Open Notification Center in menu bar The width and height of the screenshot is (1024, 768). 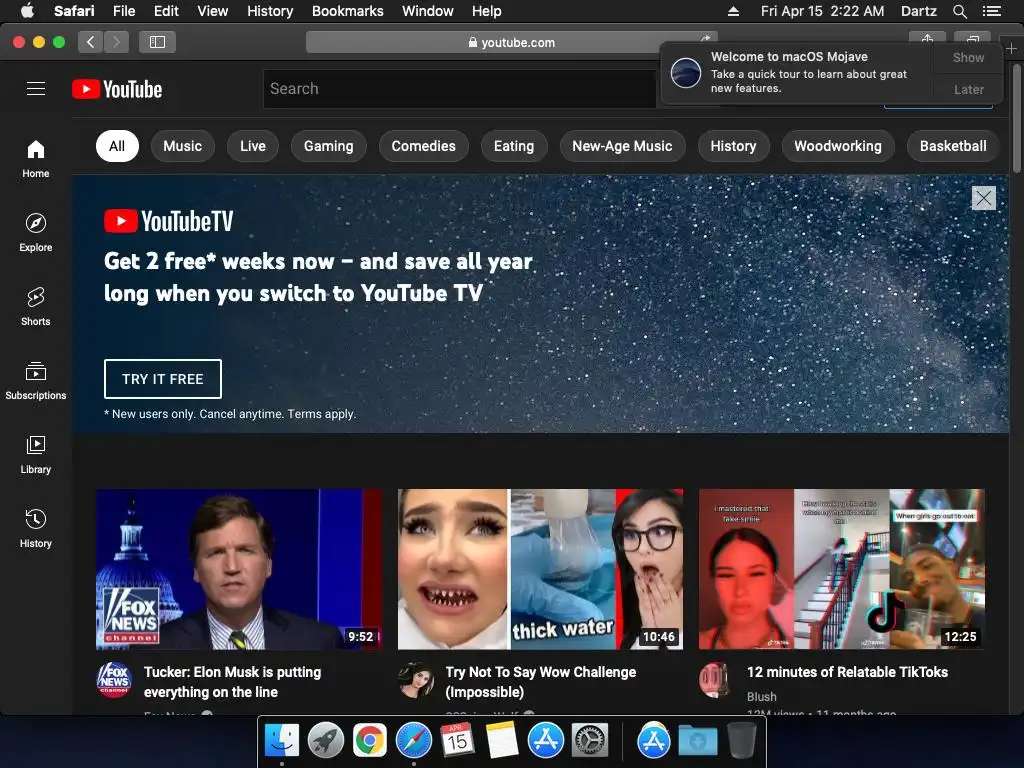point(992,11)
